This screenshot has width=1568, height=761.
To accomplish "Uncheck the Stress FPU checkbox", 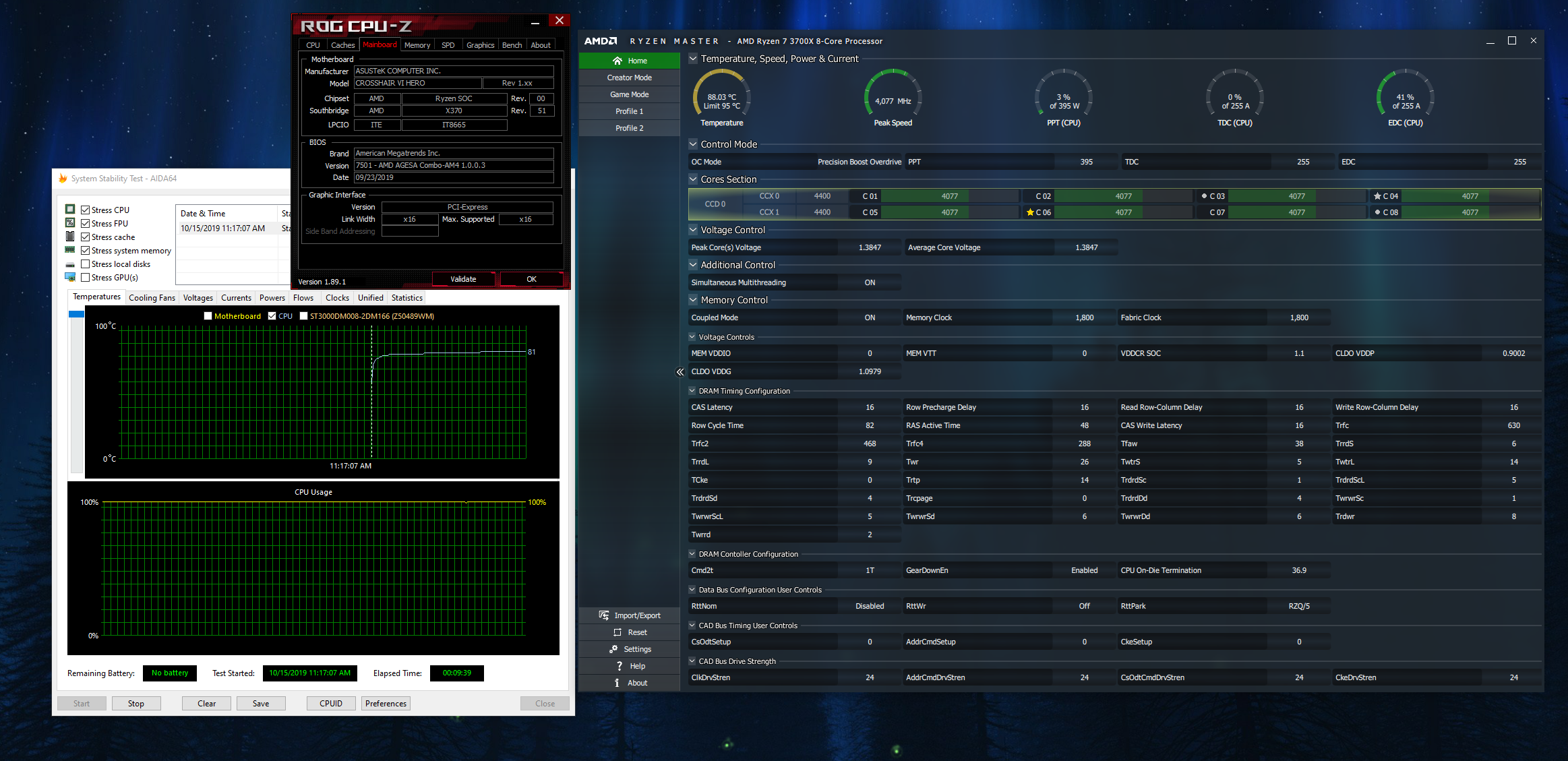I will [x=85, y=223].
